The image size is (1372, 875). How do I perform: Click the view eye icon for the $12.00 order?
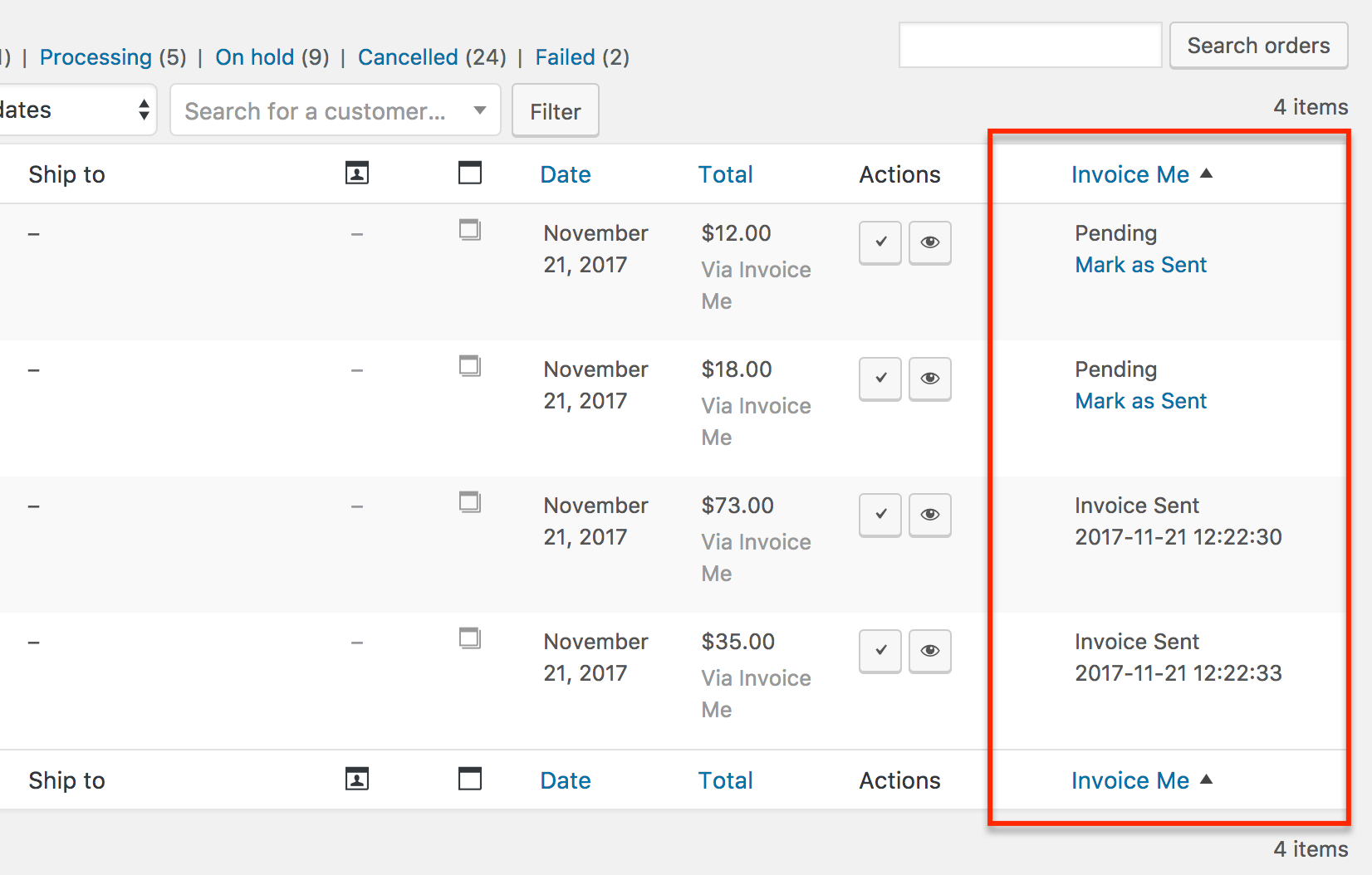click(x=929, y=242)
